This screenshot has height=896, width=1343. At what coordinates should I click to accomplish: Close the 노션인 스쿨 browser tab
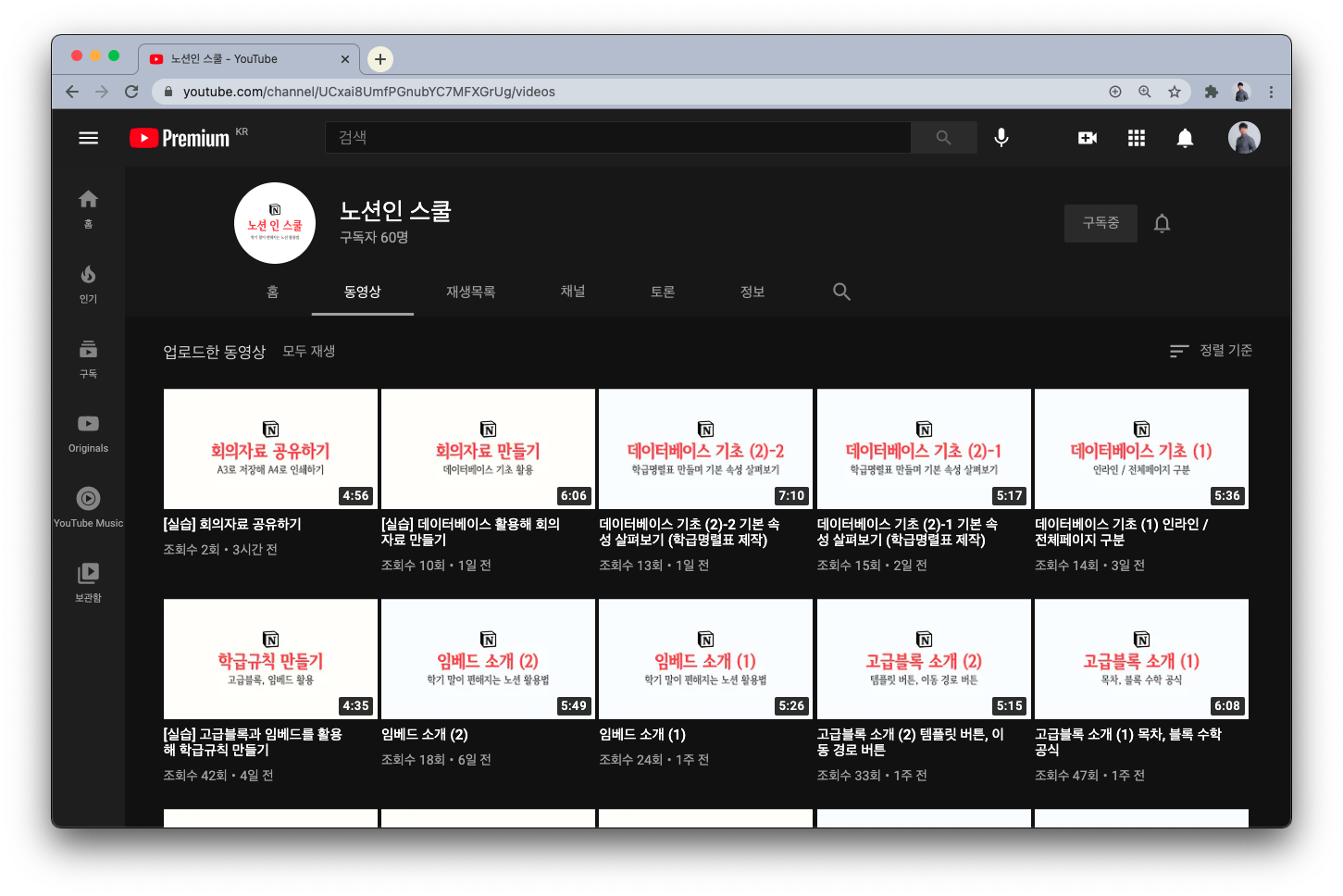[x=345, y=59]
